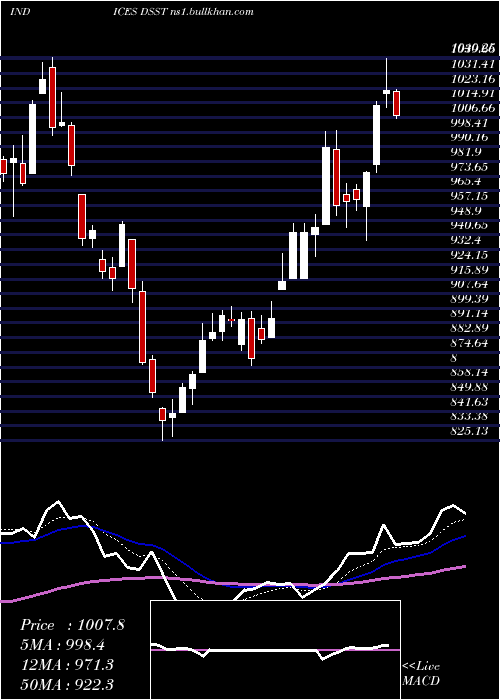Click the 965.4 price axis label
Screen dimensions: 500x700
point(467,182)
